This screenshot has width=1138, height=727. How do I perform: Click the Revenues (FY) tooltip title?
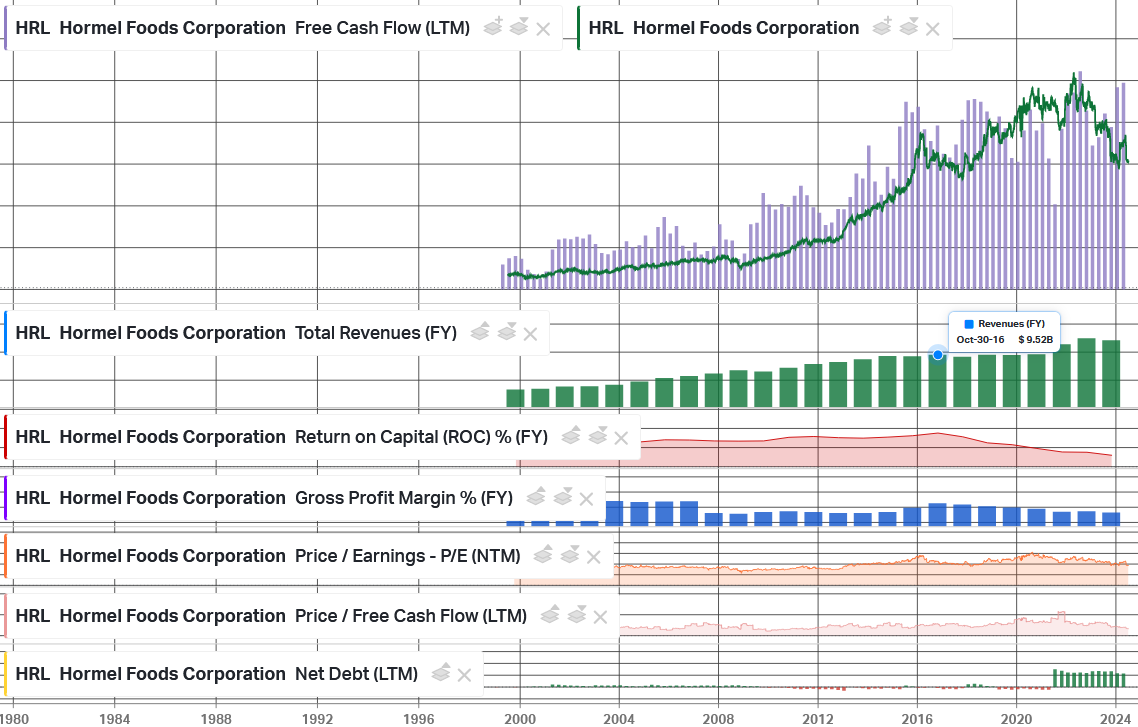tap(1011, 324)
